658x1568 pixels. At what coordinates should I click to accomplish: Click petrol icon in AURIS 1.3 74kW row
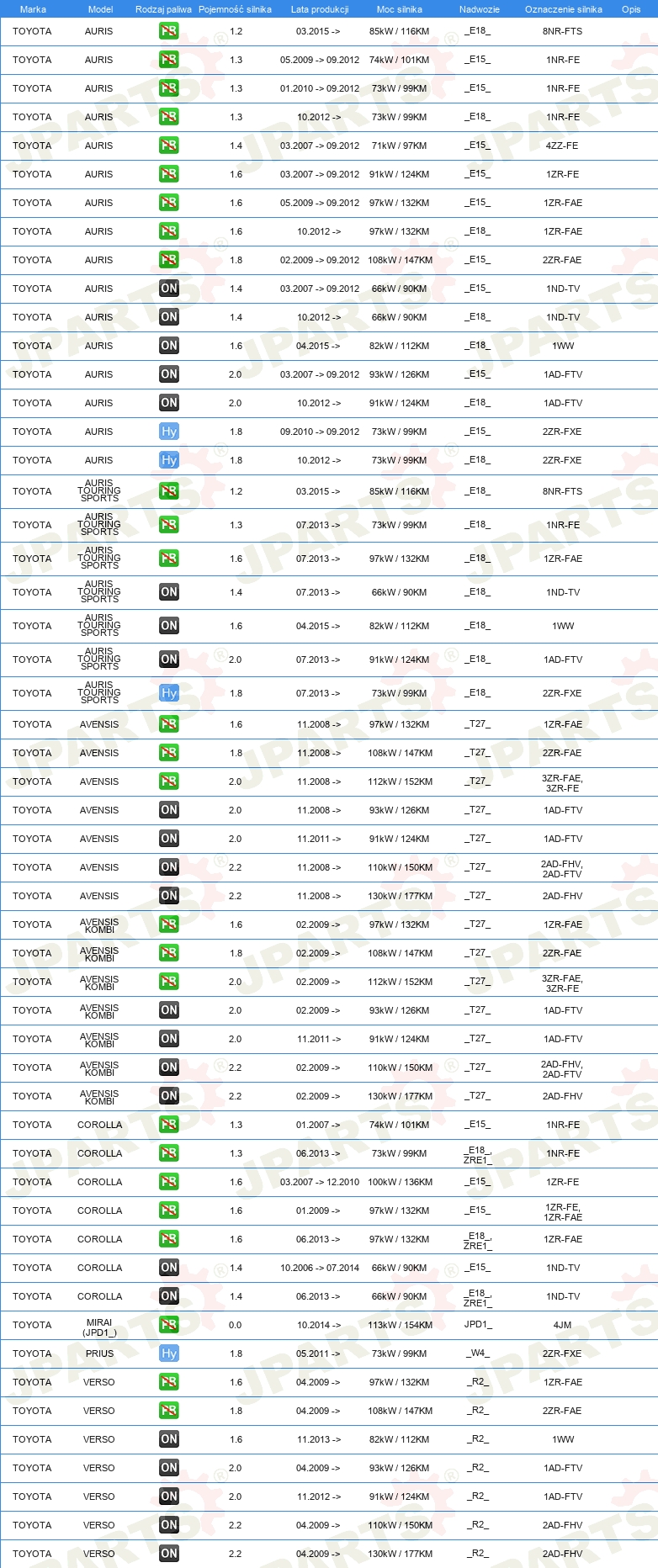[168, 60]
